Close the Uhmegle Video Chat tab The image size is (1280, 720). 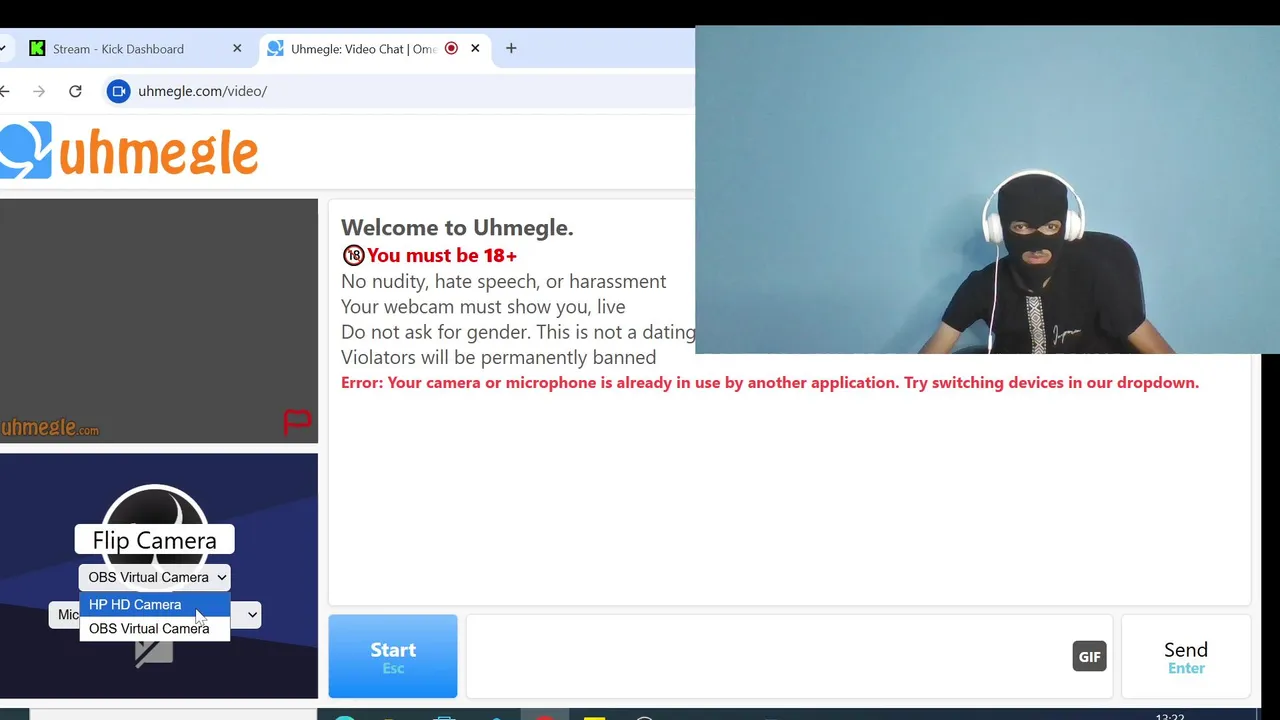[x=475, y=48]
